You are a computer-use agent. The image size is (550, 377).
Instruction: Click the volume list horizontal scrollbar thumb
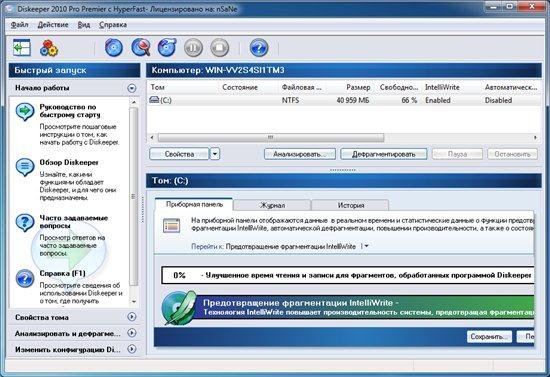click(270, 137)
